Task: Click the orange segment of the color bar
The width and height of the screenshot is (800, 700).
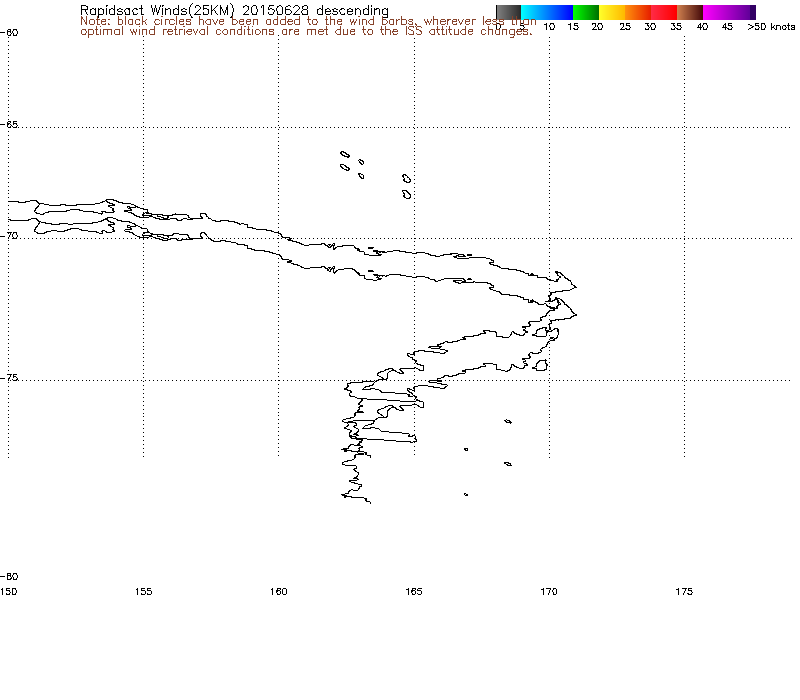Action: pos(638,12)
